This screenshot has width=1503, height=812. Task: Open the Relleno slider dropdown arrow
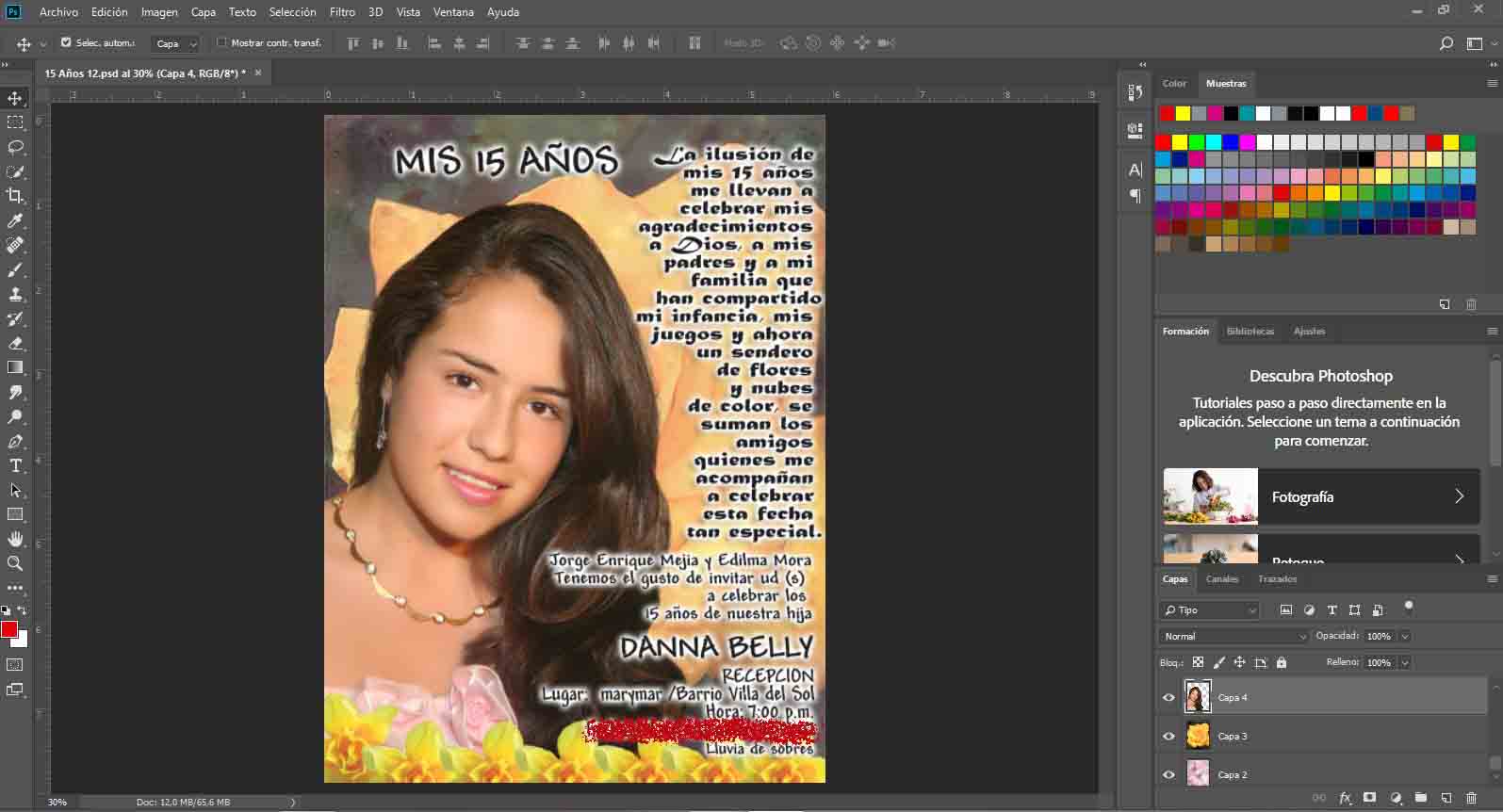1405,663
